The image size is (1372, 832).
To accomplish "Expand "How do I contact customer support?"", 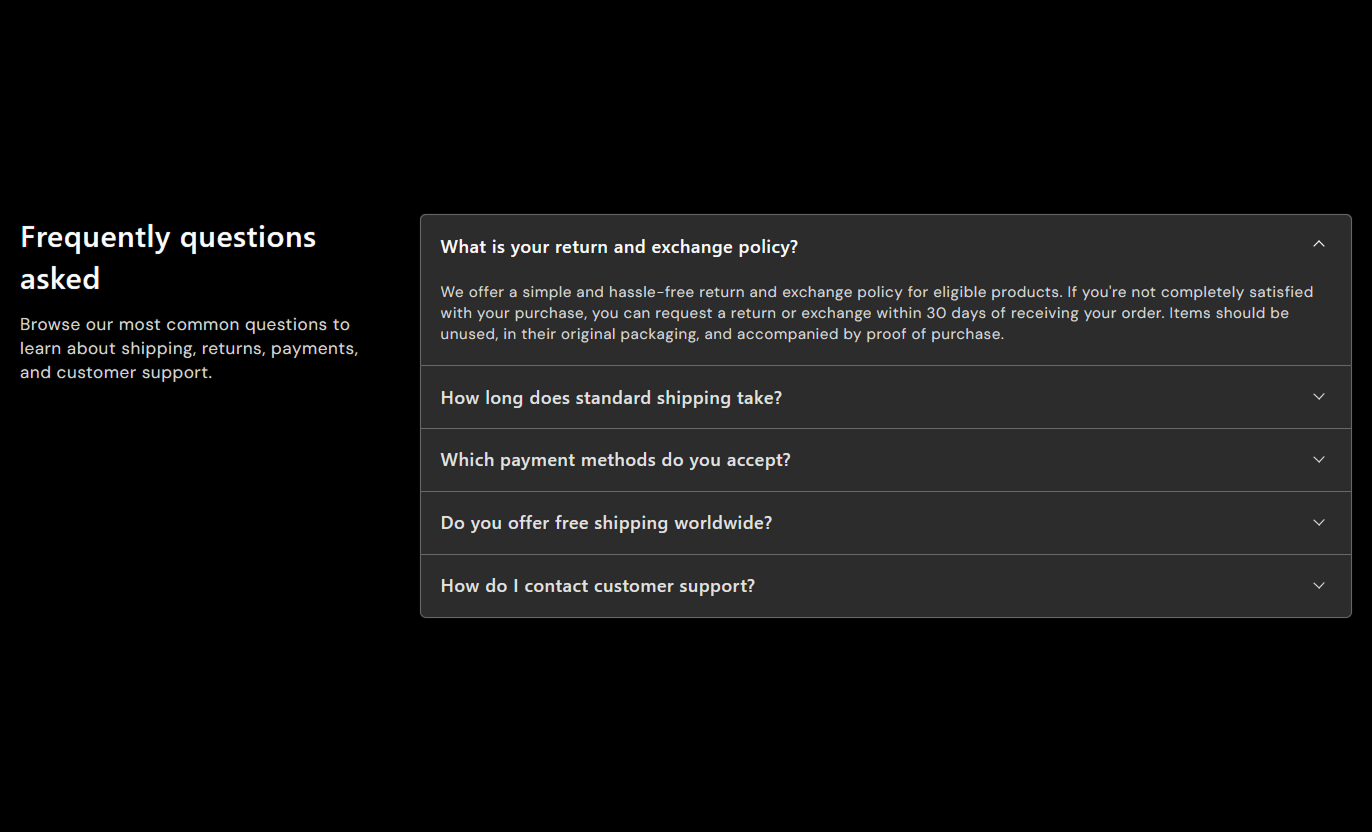I will (885, 586).
